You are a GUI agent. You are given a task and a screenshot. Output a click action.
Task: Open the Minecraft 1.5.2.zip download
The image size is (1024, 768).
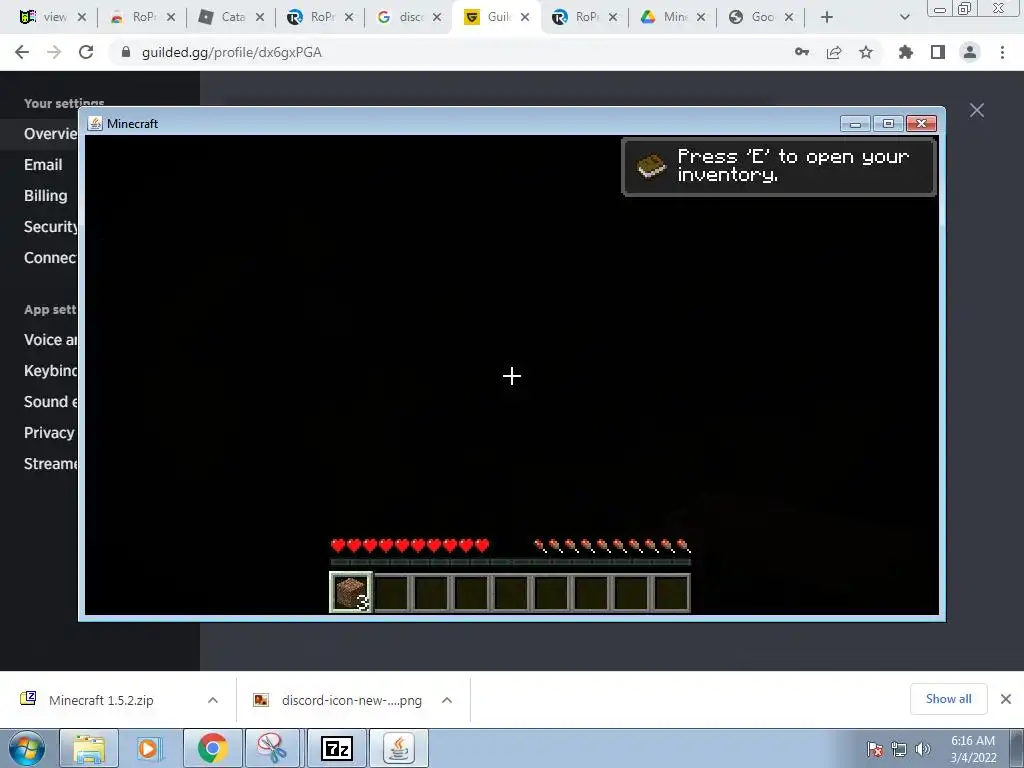pos(101,700)
